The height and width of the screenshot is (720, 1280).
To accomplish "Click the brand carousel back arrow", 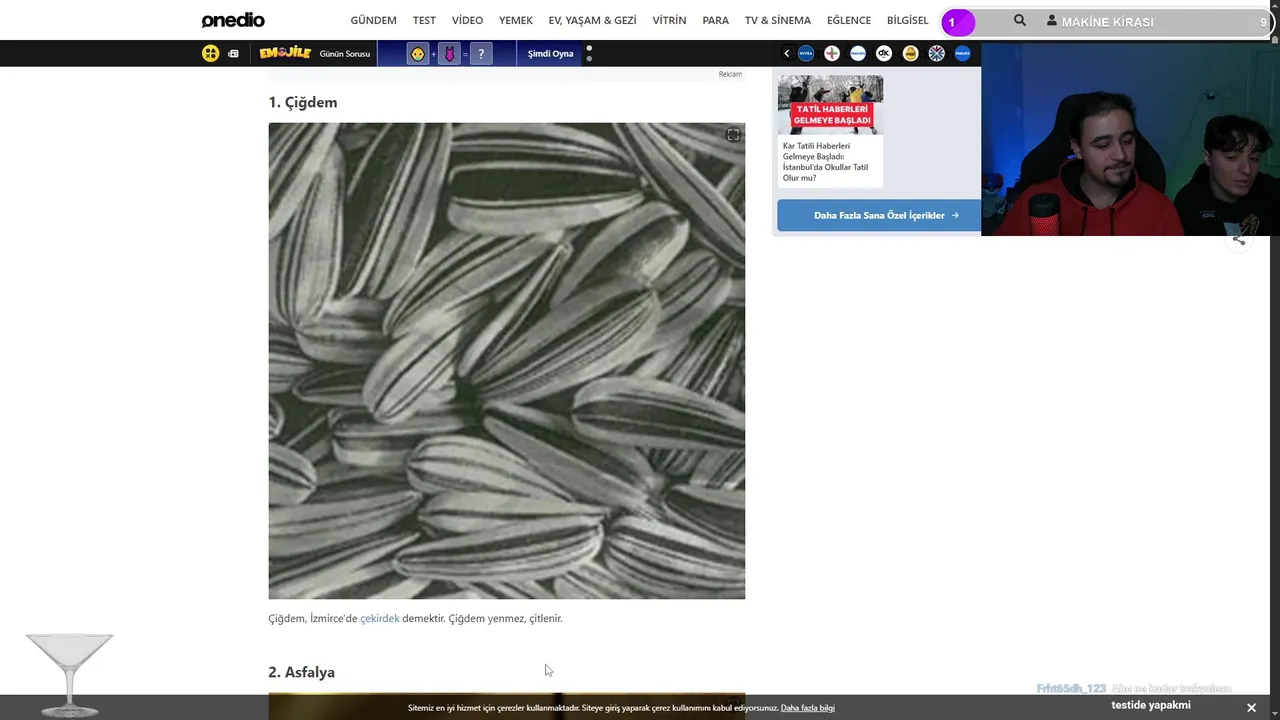I will coord(787,53).
